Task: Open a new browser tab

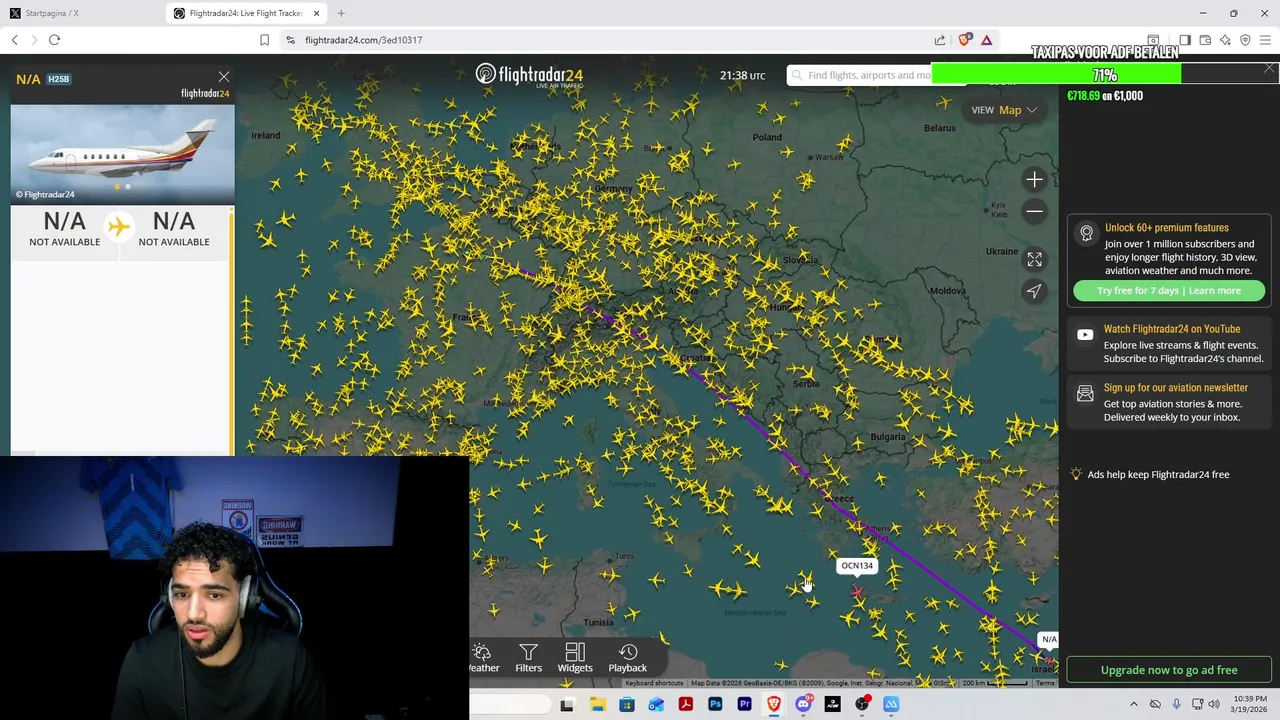Action: tap(341, 13)
